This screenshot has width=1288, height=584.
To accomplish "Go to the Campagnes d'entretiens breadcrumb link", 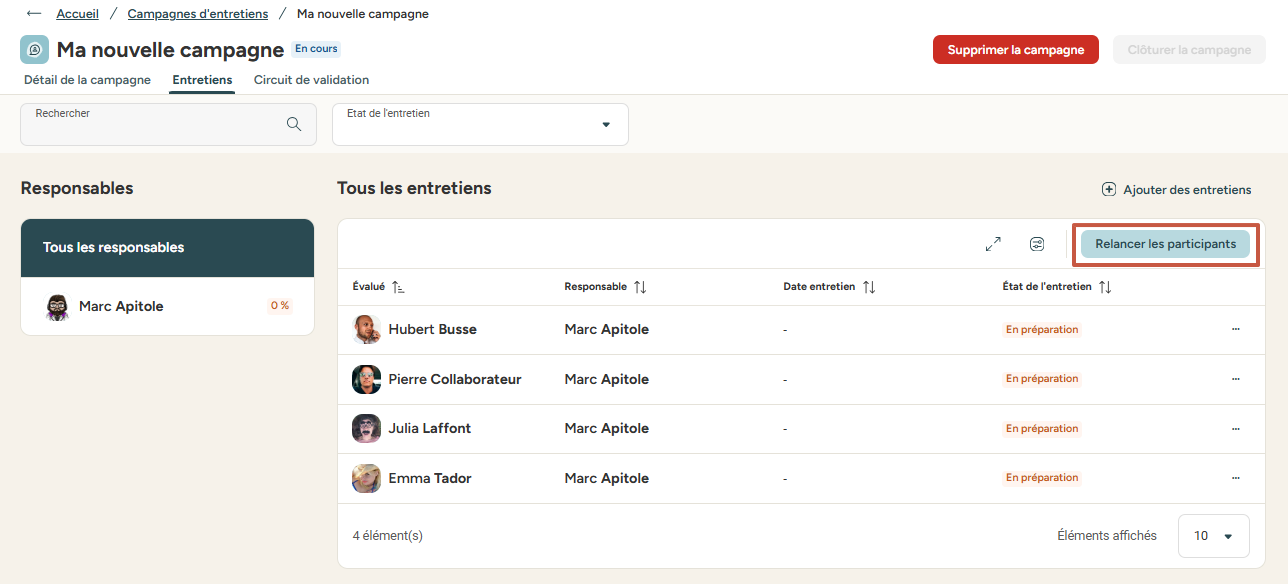I will click(x=198, y=14).
